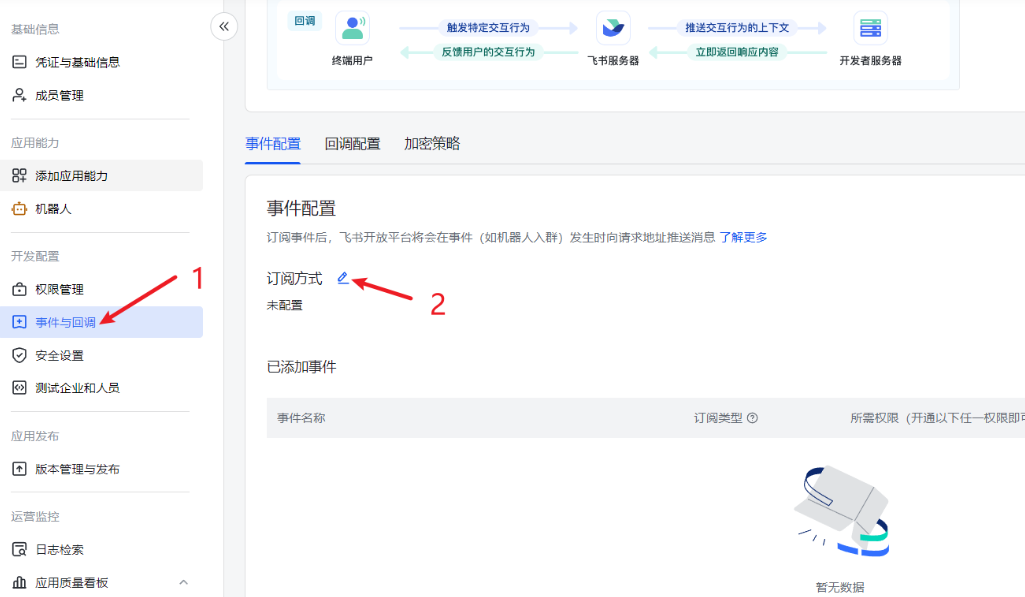Click the 事件名称 column header
The height and width of the screenshot is (597, 1025).
pos(301,418)
